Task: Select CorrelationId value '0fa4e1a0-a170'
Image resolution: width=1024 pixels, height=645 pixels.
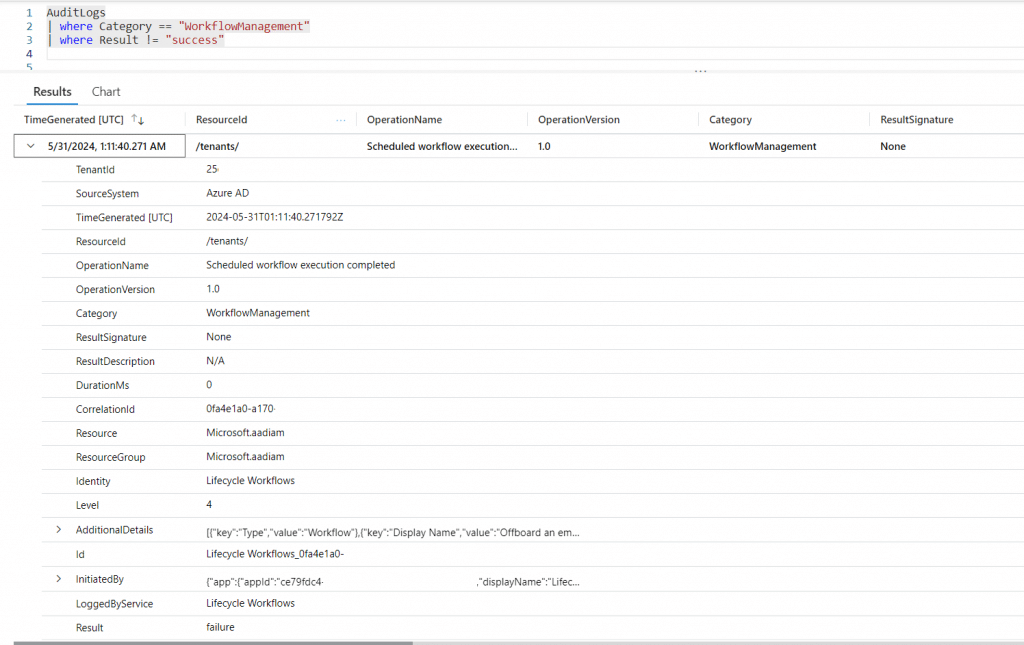Action: [240, 409]
